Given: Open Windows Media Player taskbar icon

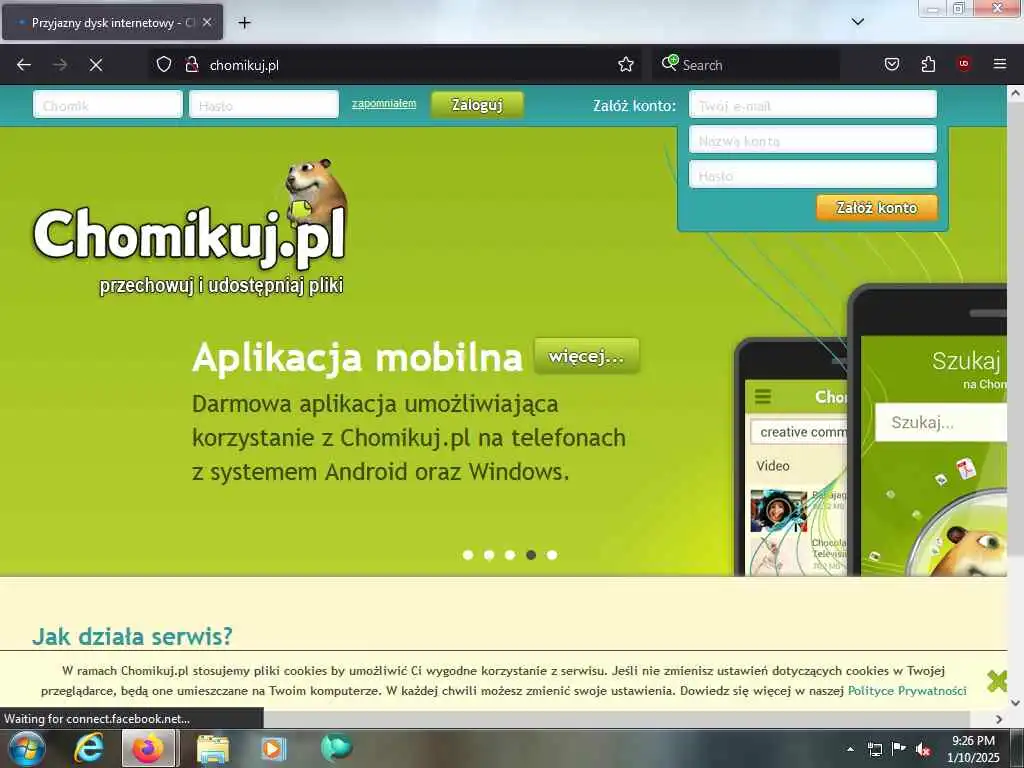Looking at the screenshot, I should tap(273, 748).
